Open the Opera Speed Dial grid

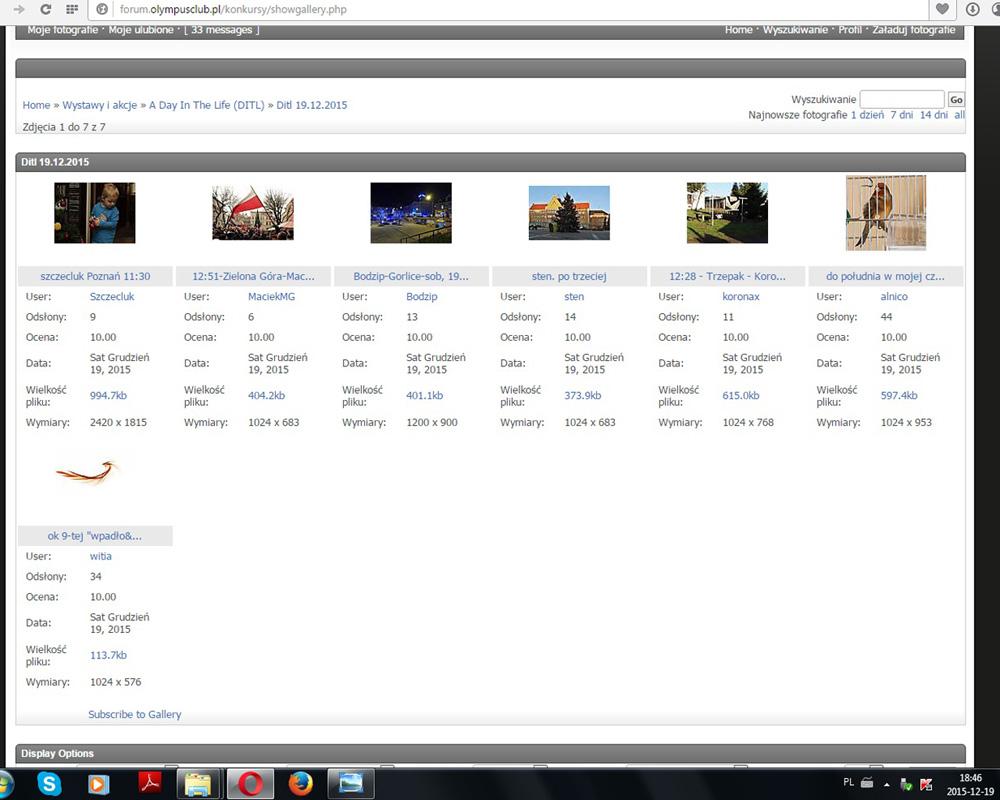point(72,9)
